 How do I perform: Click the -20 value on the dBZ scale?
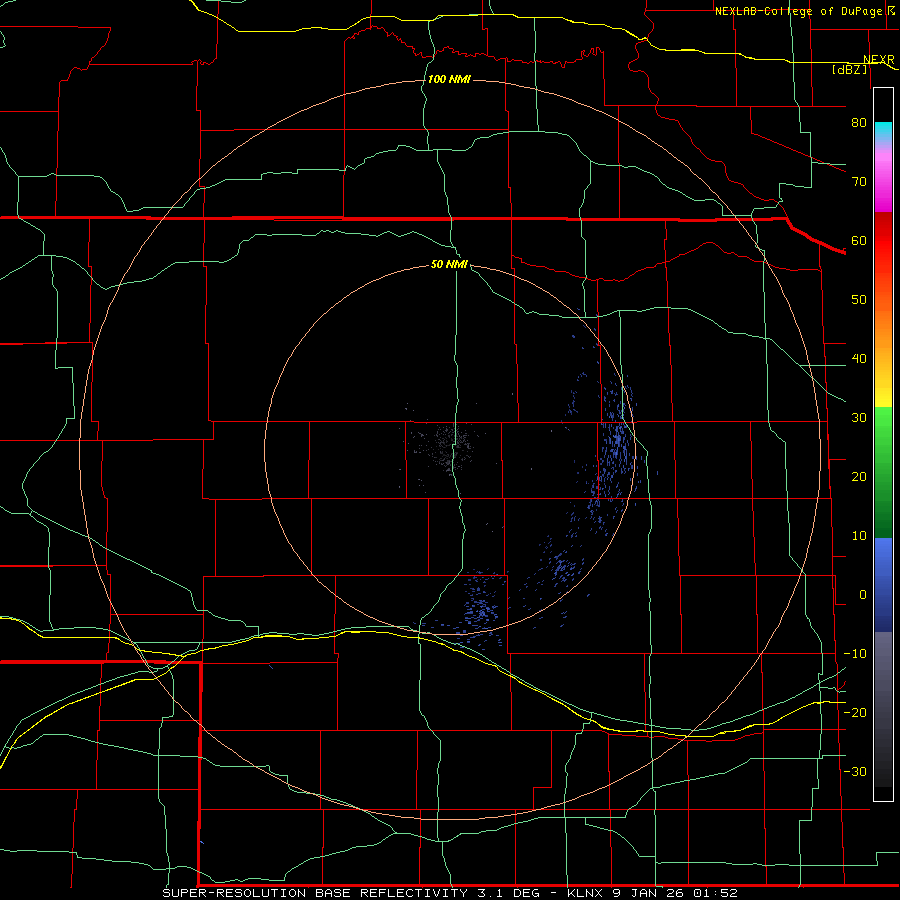tap(855, 712)
